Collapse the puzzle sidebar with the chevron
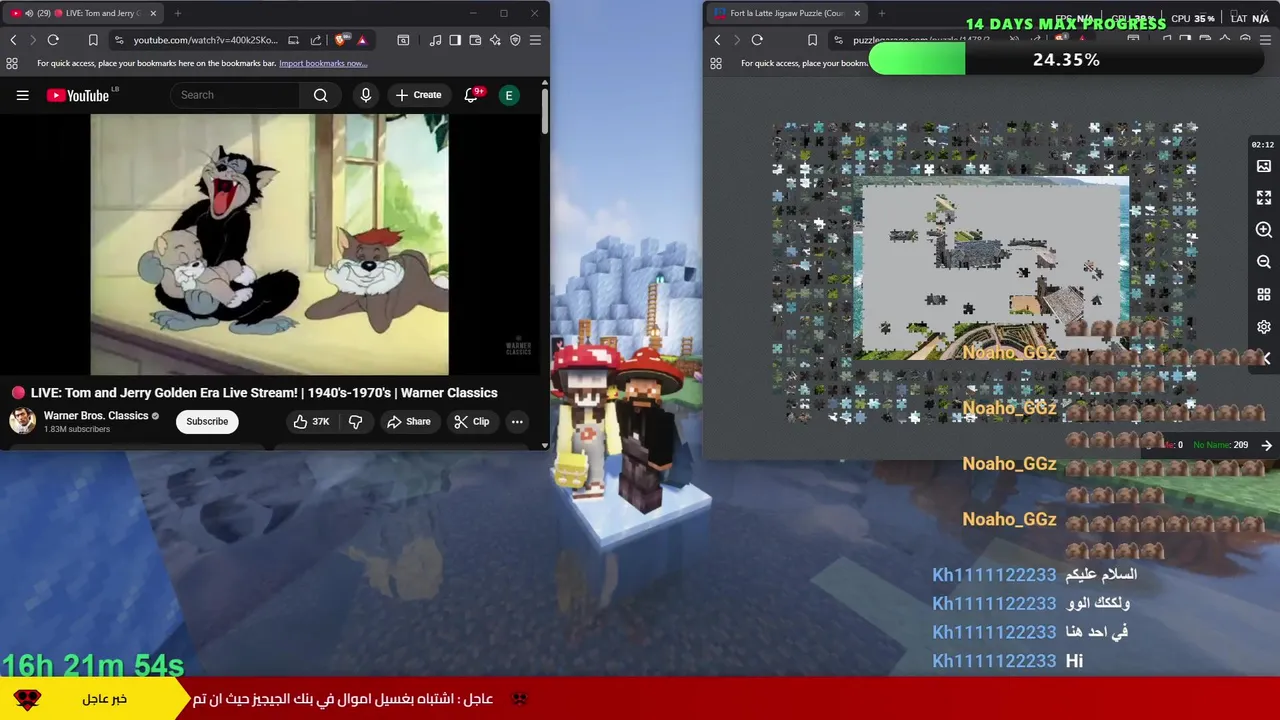This screenshot has height=720, width=1280. (x=1266, y=358)
